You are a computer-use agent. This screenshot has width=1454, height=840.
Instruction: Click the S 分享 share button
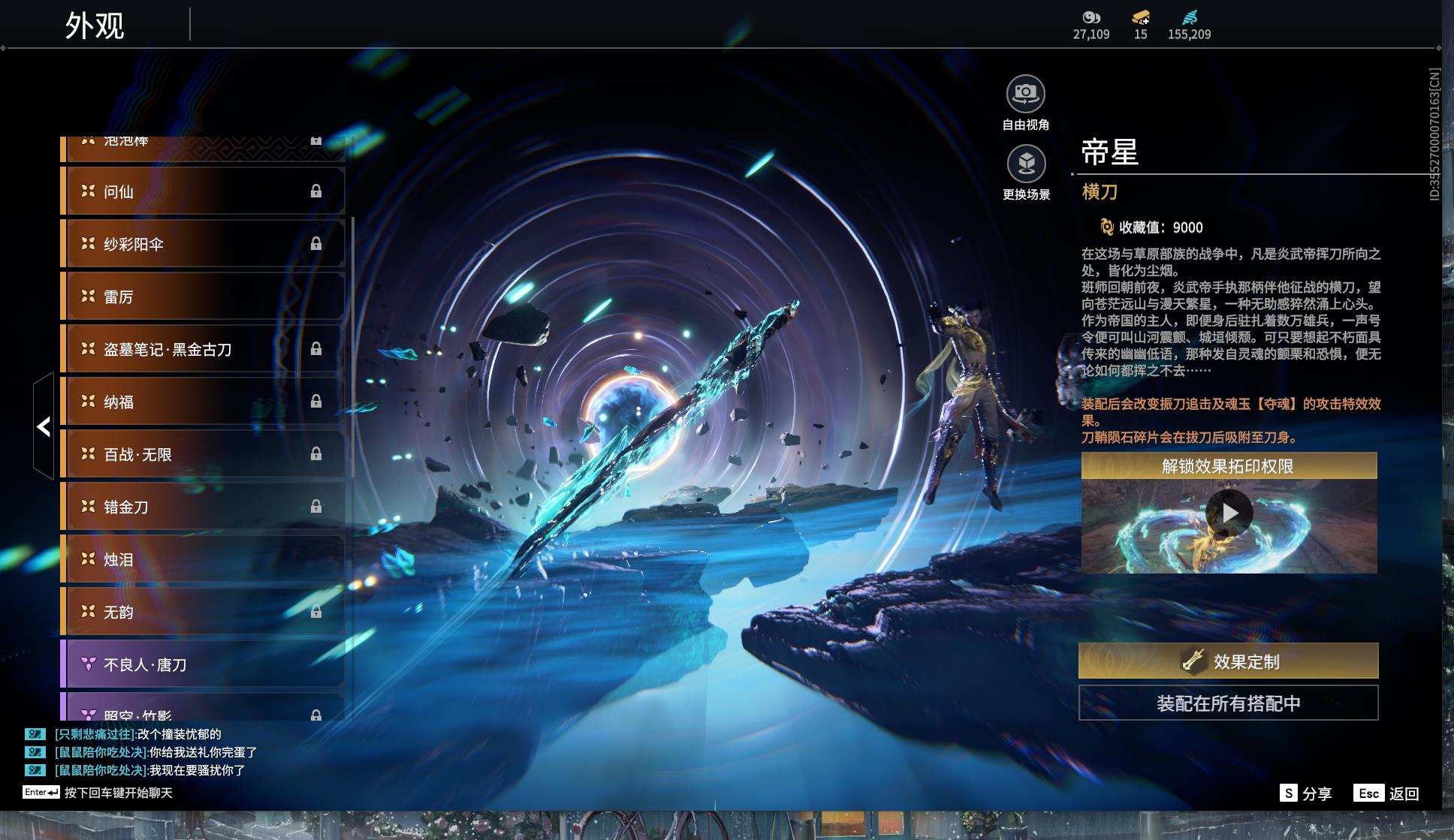pyautogui.click(x=1305, y=793)
